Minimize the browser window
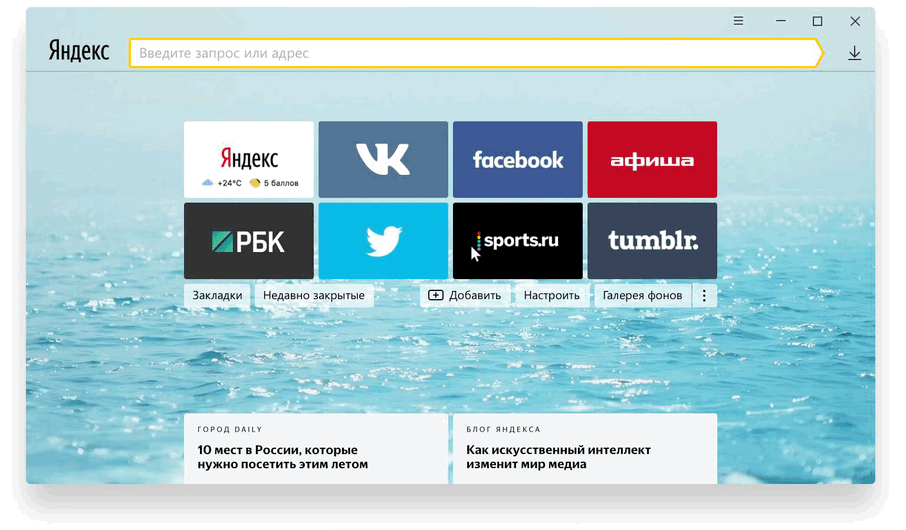 click(x=781, y=21)
